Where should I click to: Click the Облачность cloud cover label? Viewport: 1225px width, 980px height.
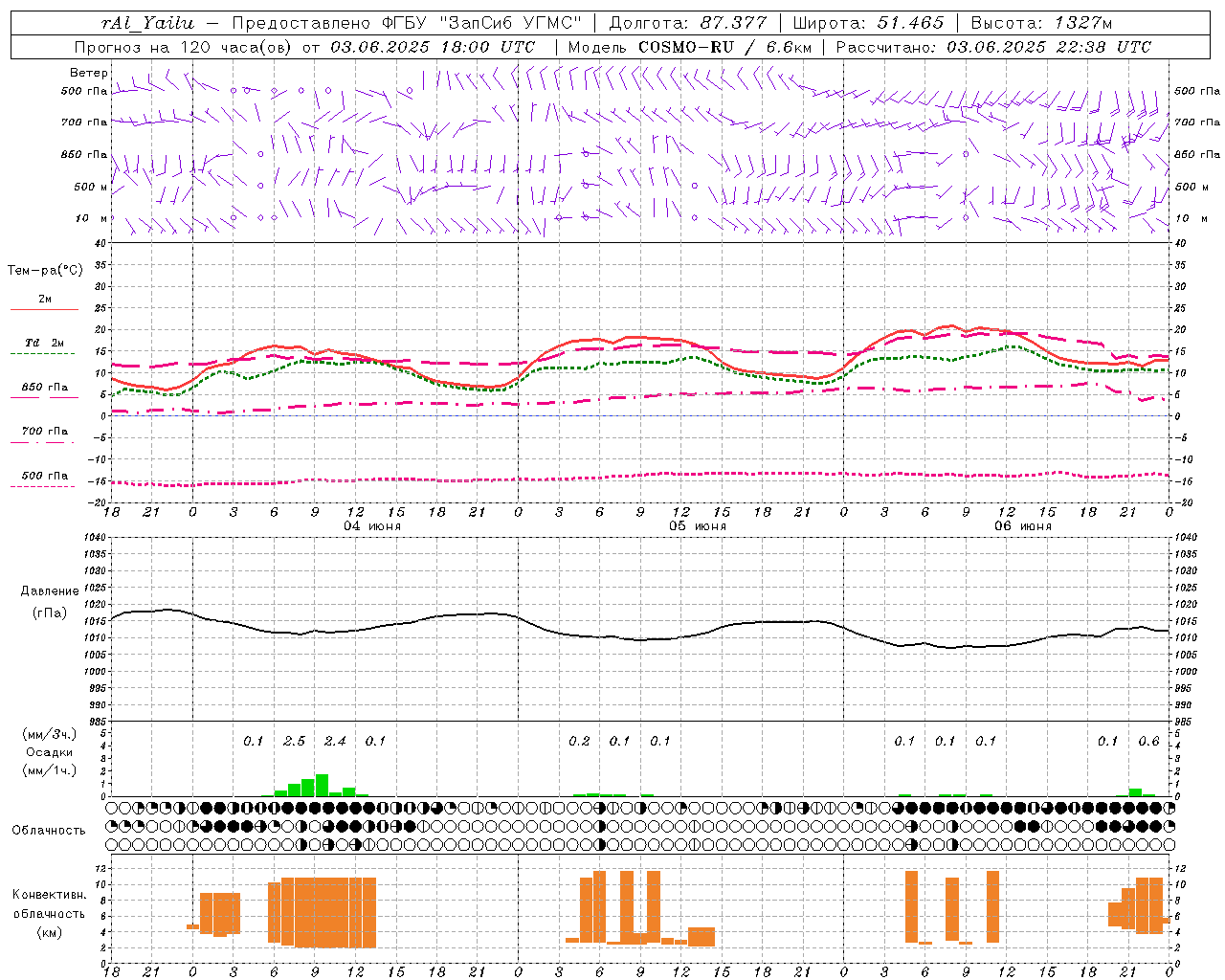pos(48,830)
